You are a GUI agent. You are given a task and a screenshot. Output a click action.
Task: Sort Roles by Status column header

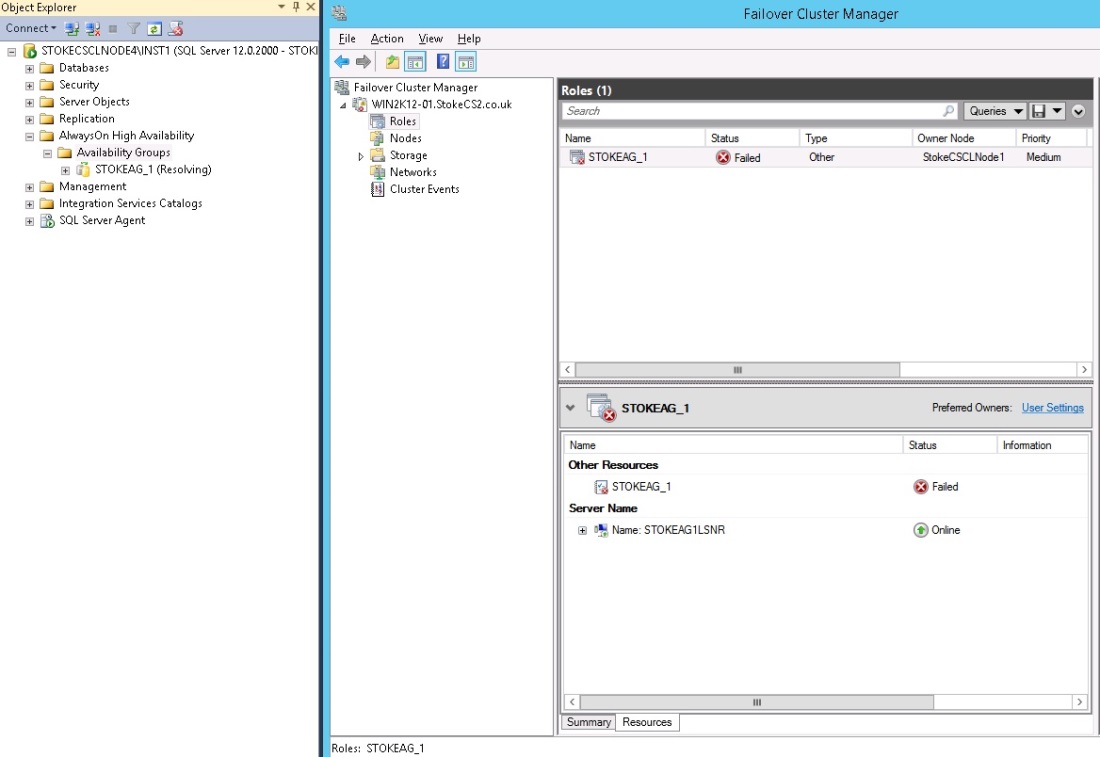click(x=751, y=138)
